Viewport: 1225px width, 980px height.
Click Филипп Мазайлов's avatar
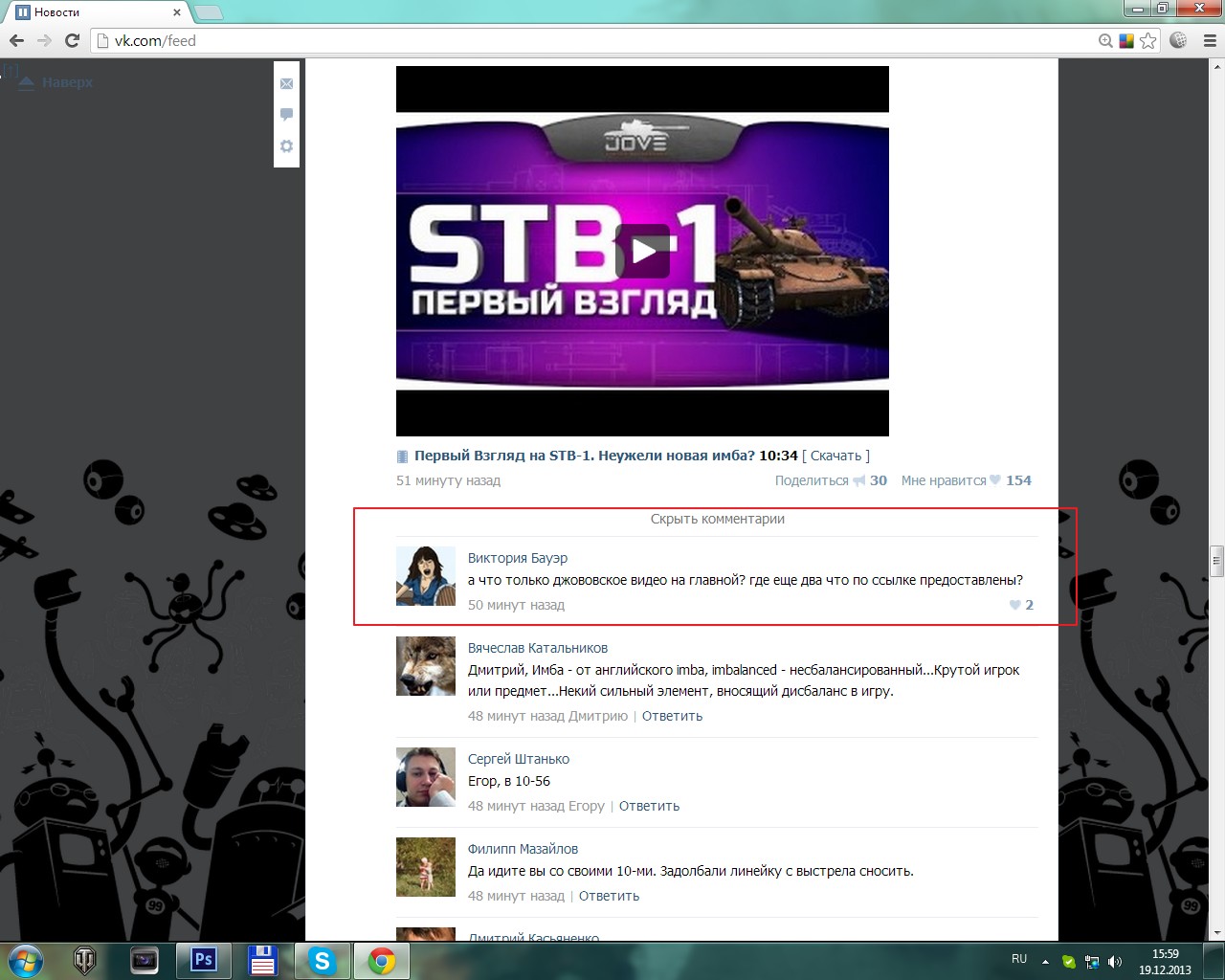(426, 867)
